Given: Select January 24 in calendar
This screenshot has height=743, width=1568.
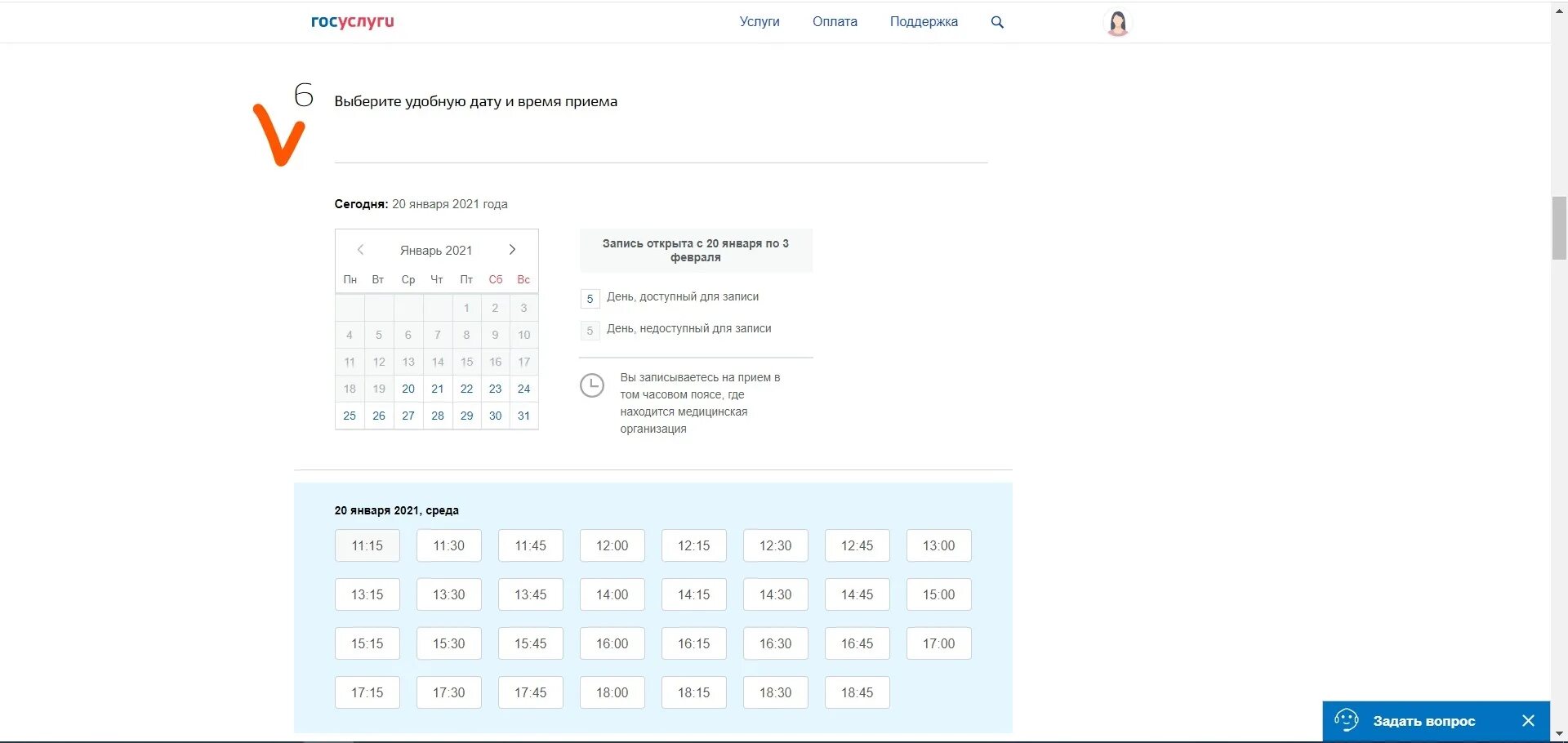Looking at the screenshot, I should [x=524, y=389].
